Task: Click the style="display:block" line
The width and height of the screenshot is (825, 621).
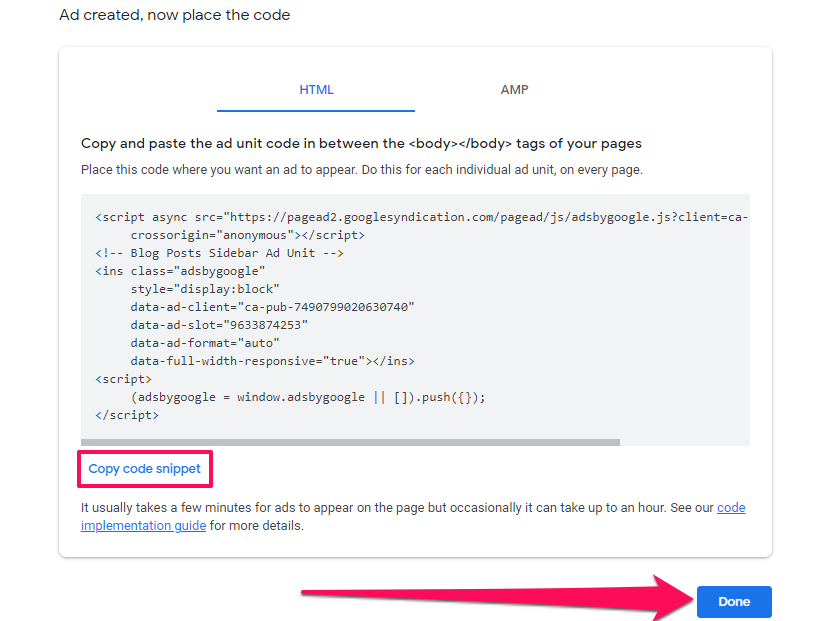Action: pyautogui.click(x=205, y=289)
